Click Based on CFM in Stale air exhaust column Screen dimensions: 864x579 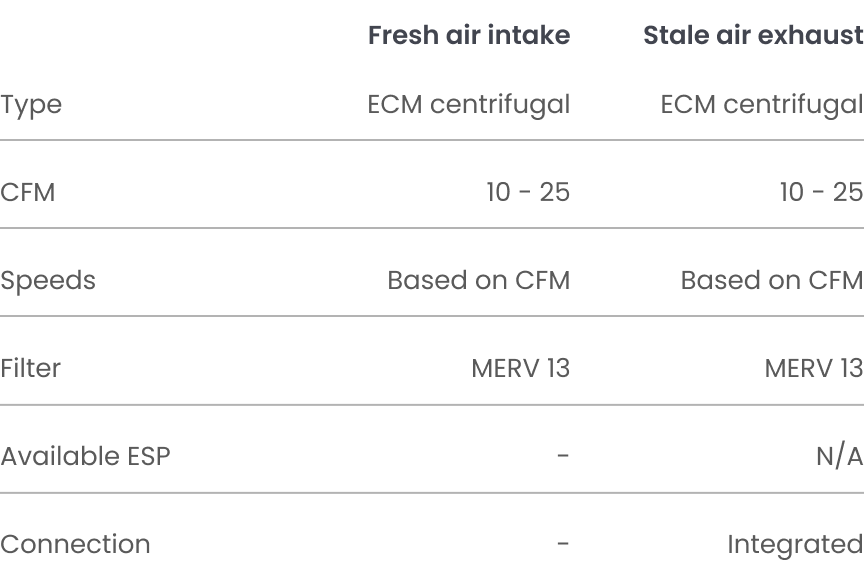coord(772,280)
